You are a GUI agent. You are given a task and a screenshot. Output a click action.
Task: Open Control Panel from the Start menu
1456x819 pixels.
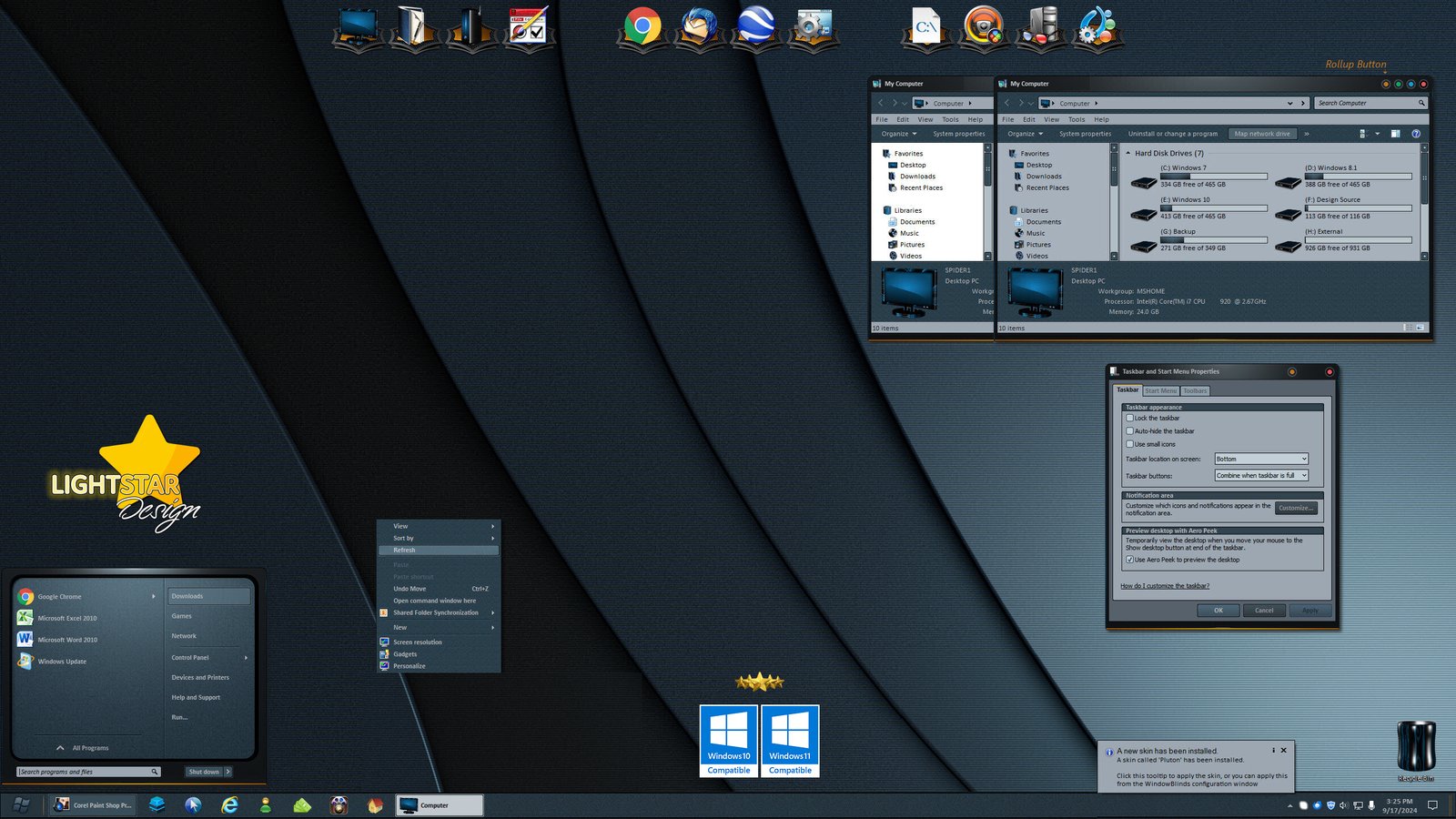(190, 657)
